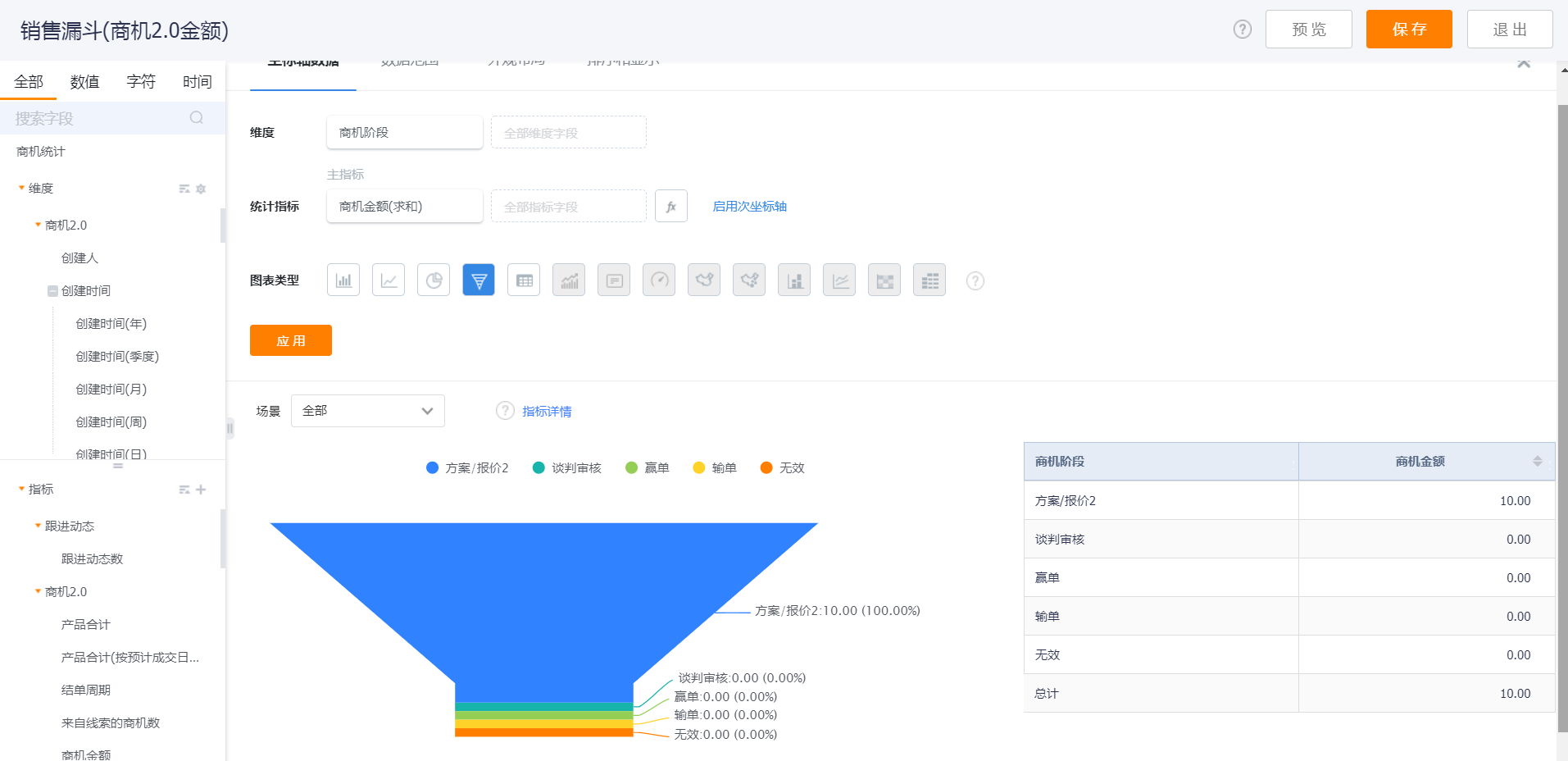
Task: Select the bar chart type icon
Action: [343, 280]
